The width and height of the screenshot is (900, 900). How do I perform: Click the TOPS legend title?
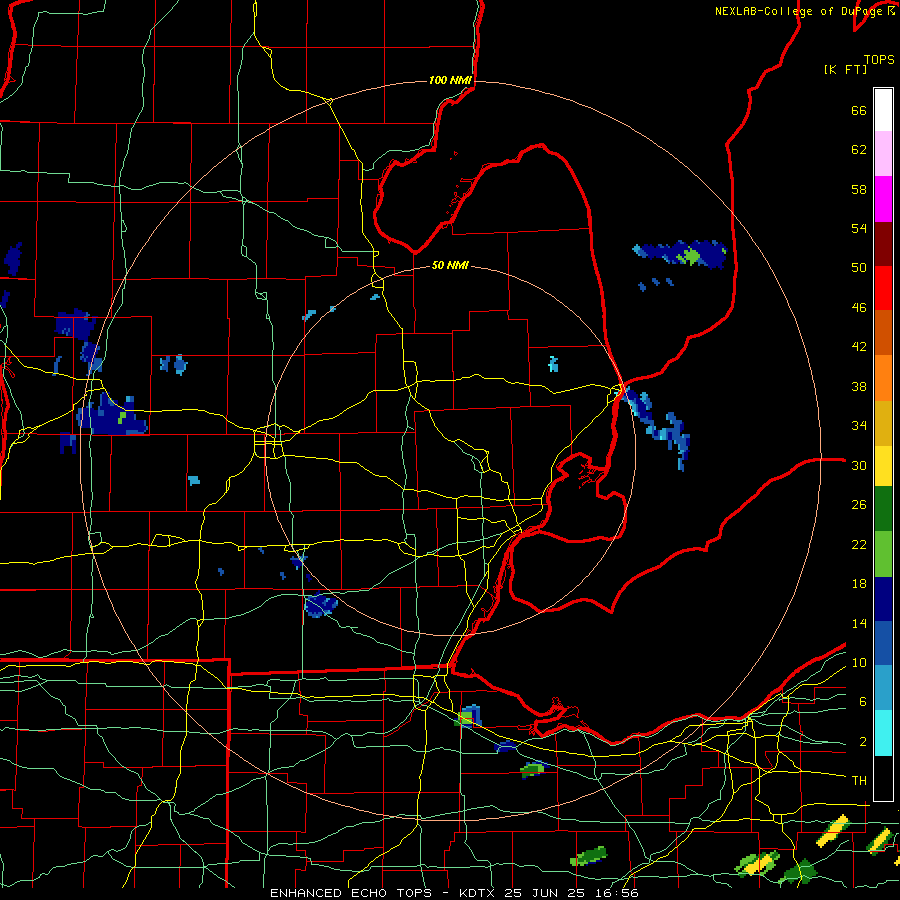pos(879,60)
